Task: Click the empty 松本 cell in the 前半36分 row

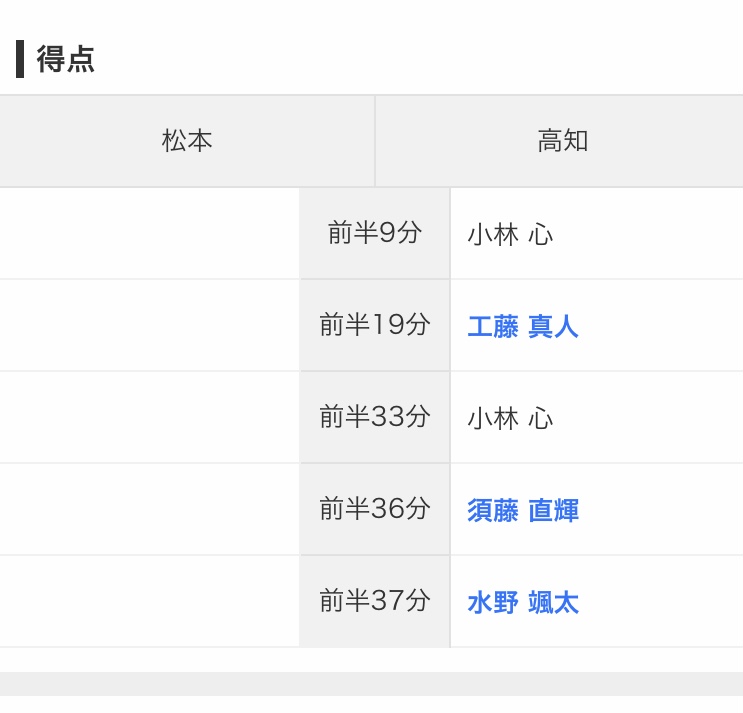Action: coord(150,509)
